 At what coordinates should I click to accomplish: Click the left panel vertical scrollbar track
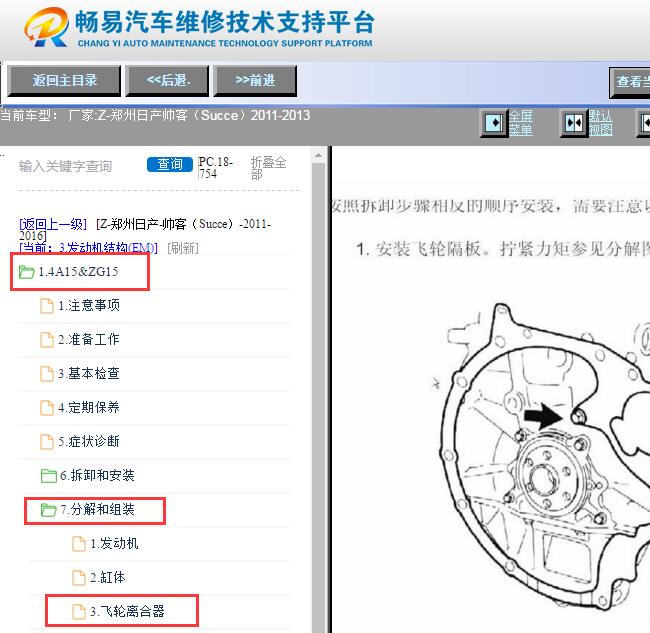(318, 398)
